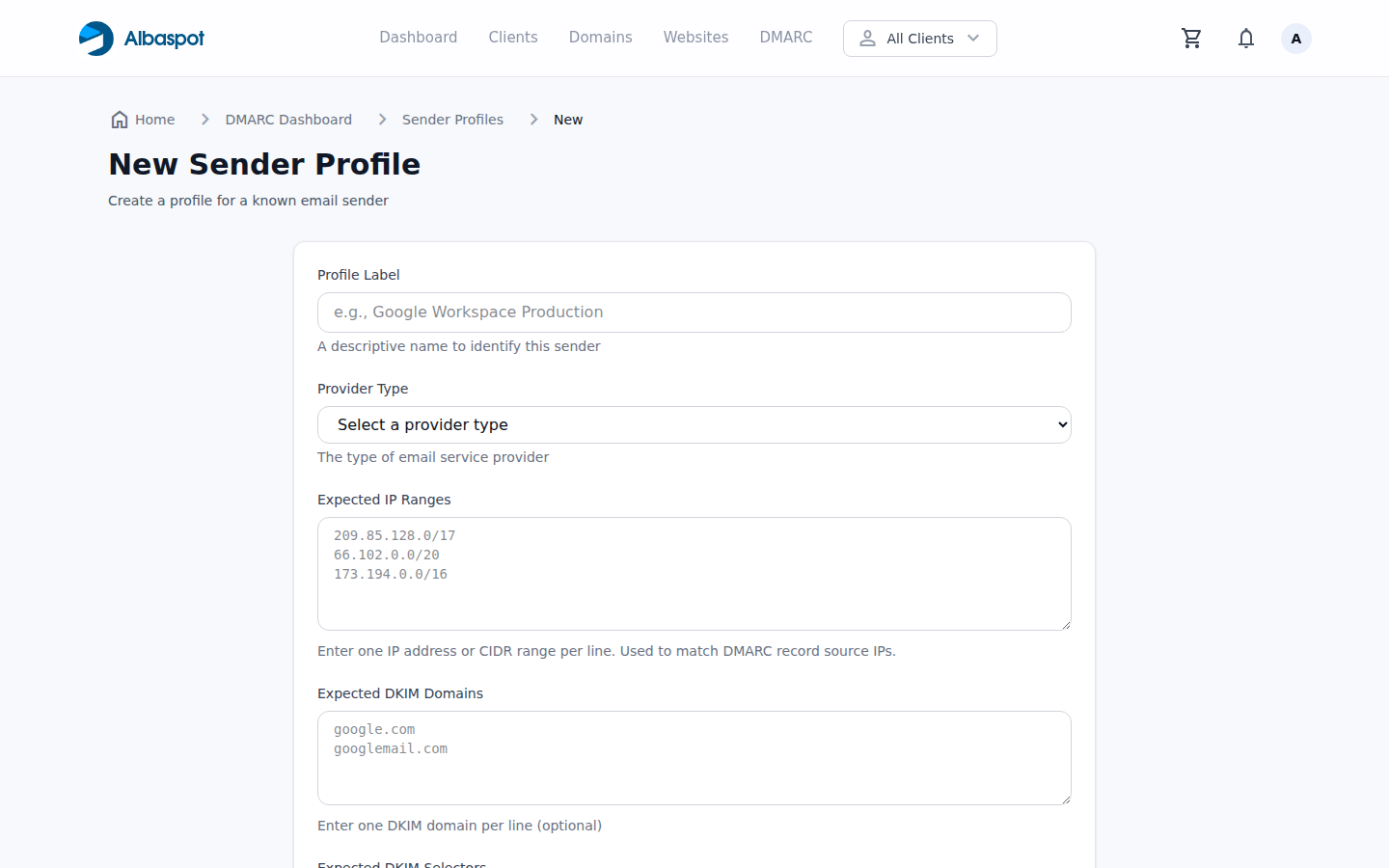Follow the DMARC Dashboard breadcrumb link
This screenshot has width=1389, height=868.
(288, 119)
